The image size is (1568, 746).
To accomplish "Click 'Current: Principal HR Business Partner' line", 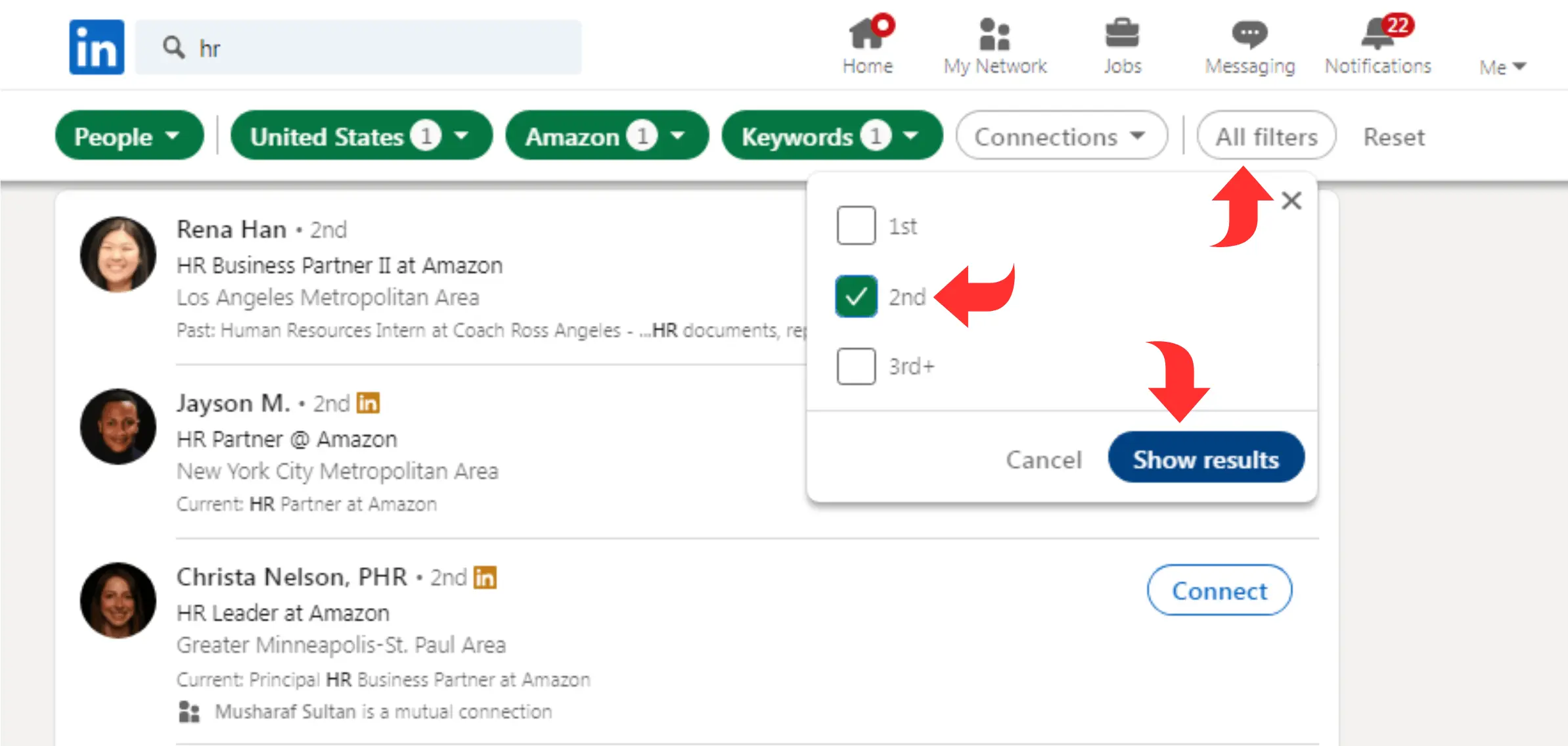I will [383, 680].
